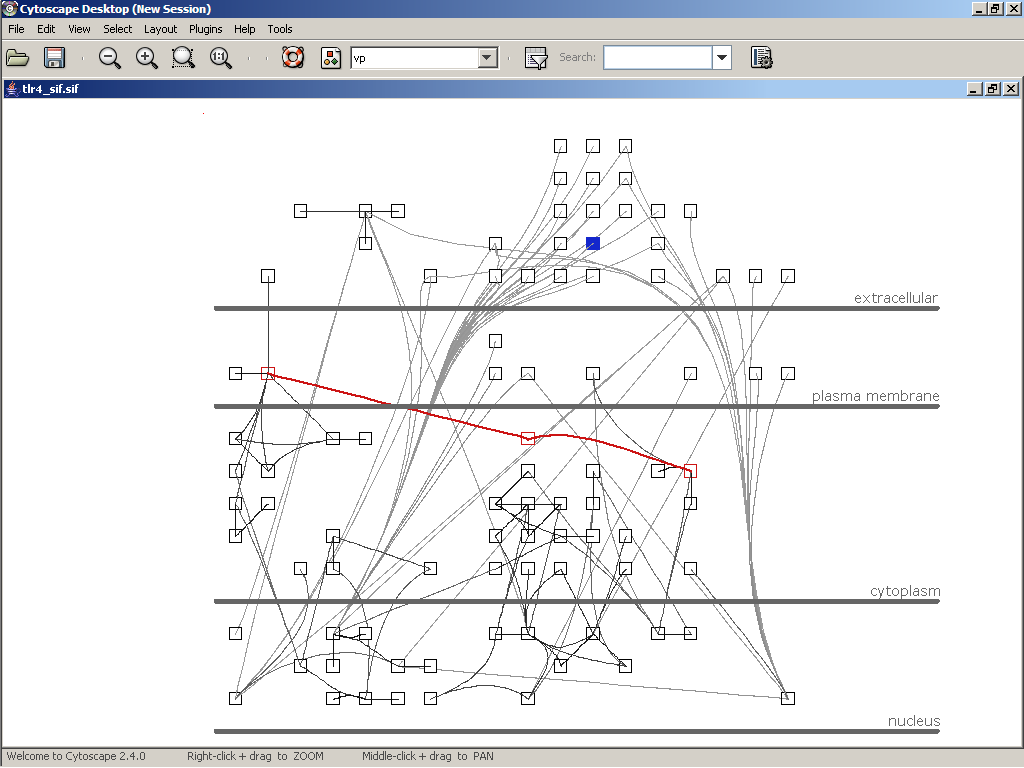Click the Save session floppy icon
The image size is (1024, 768).
click(54, 58)
